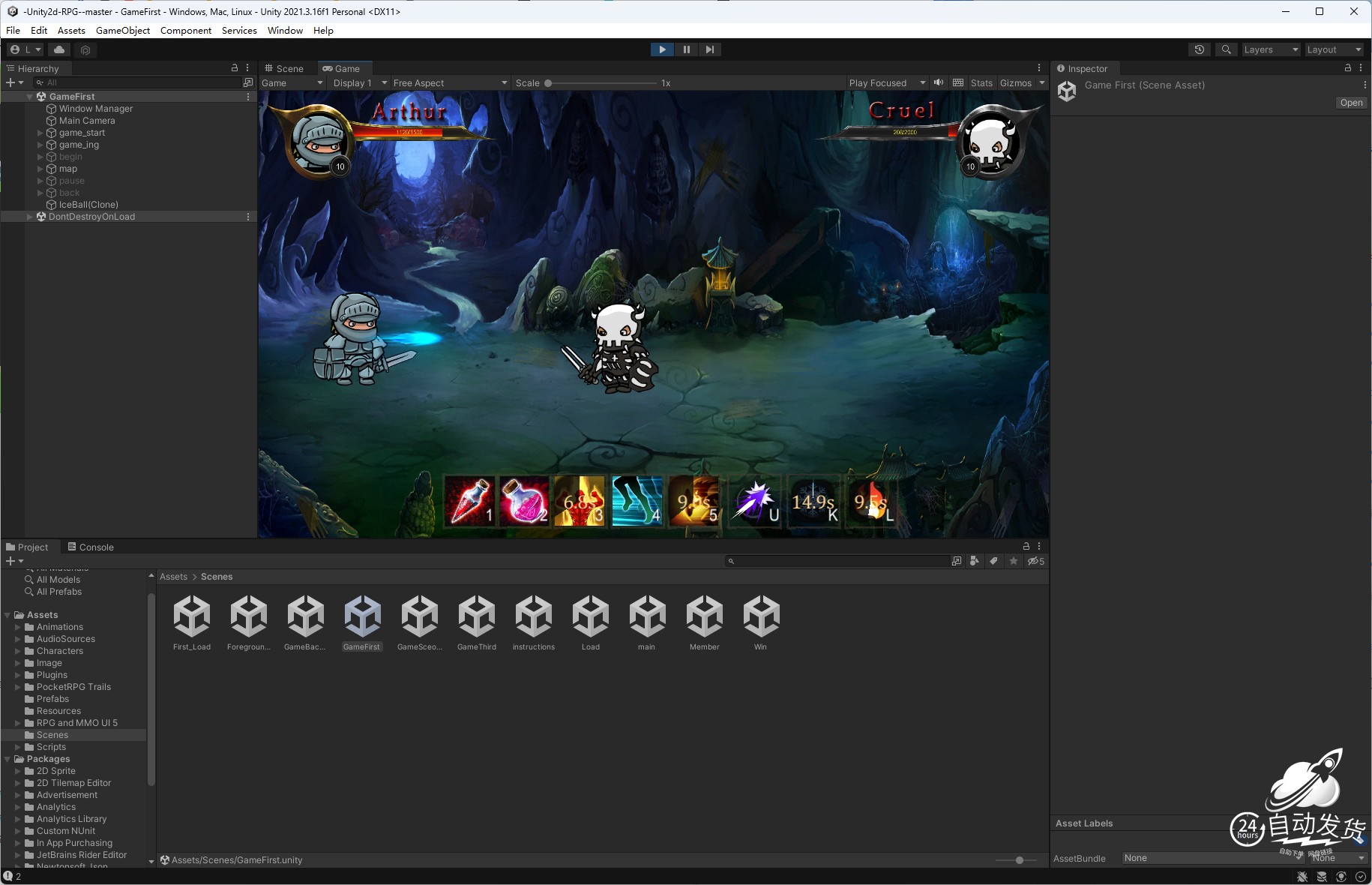The image size is (1372, 885).
Task: Toggle the keyboard Shortcuts button in Game view
Action: click(x=958, y=82)
